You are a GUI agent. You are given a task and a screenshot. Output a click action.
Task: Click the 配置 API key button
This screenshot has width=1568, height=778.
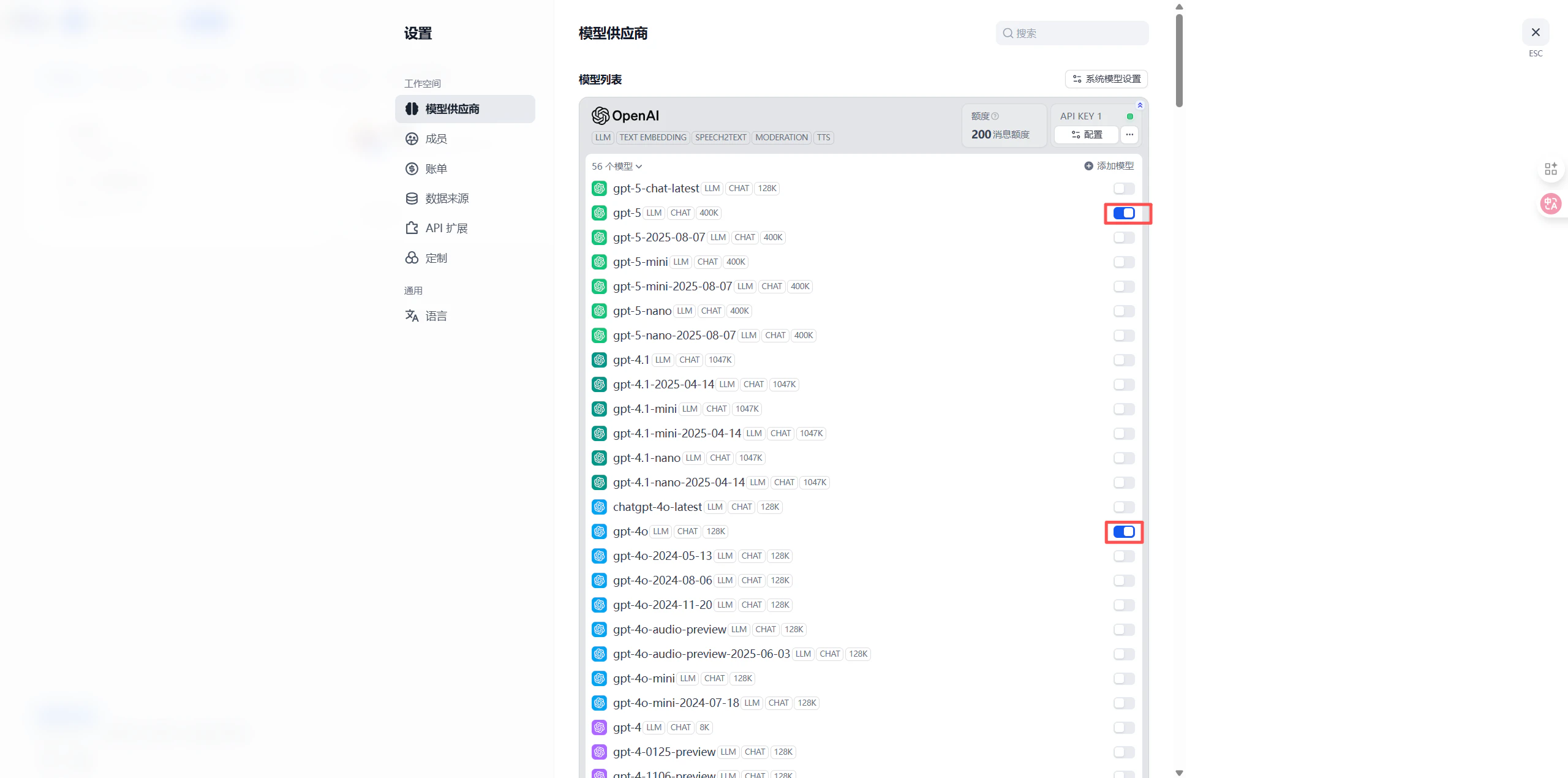[x=1087, y=134]
